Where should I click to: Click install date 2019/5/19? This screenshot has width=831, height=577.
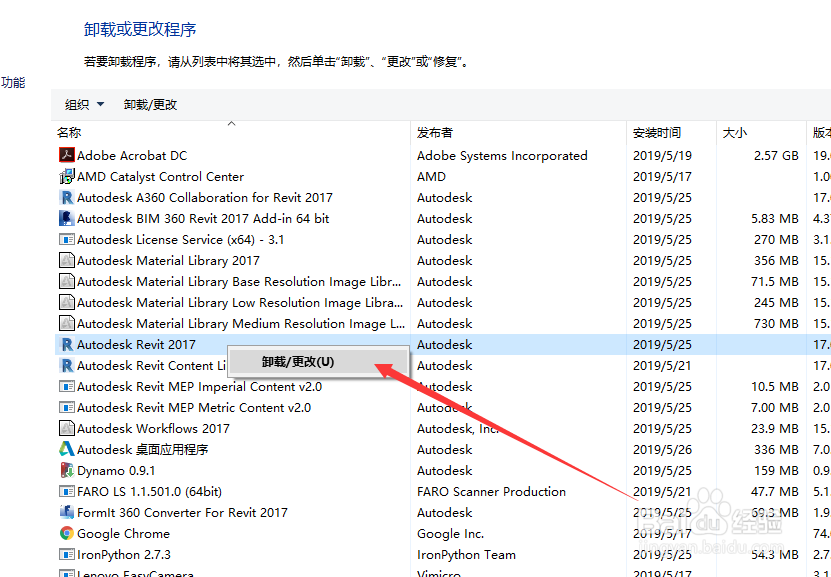[662, 156]
